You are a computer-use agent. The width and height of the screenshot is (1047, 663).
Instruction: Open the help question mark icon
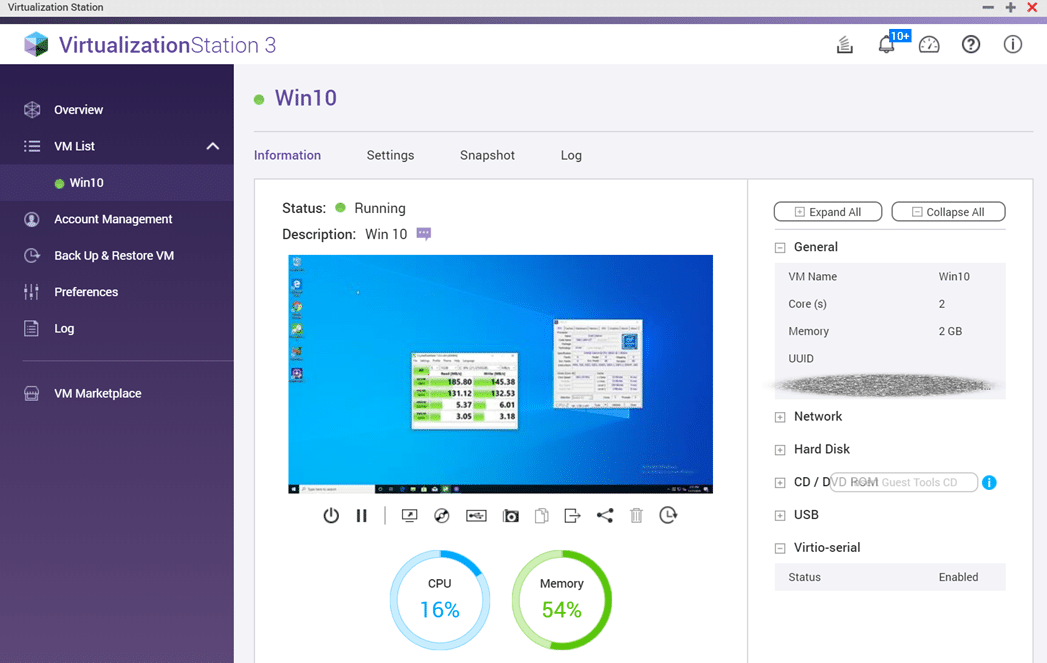click(x=971, y=45)
